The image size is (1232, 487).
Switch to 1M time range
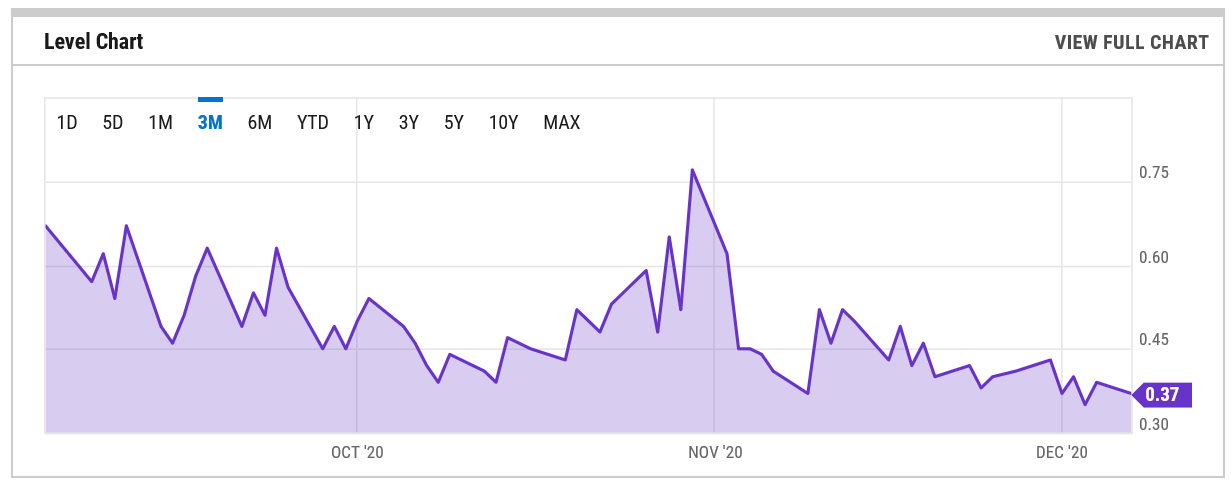161,123
